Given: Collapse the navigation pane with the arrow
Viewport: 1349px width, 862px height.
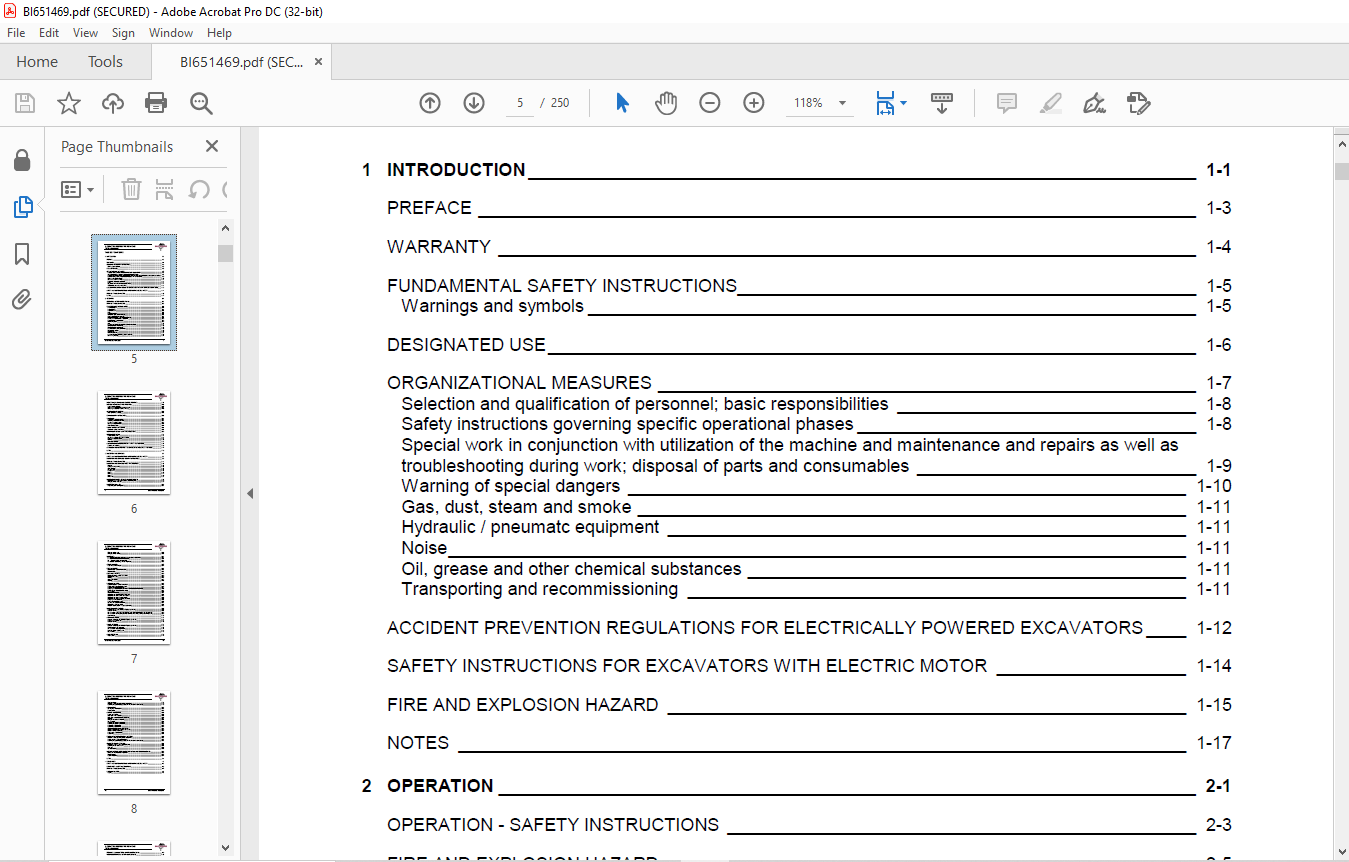Looking at the screenshot, I should point(250,494).
